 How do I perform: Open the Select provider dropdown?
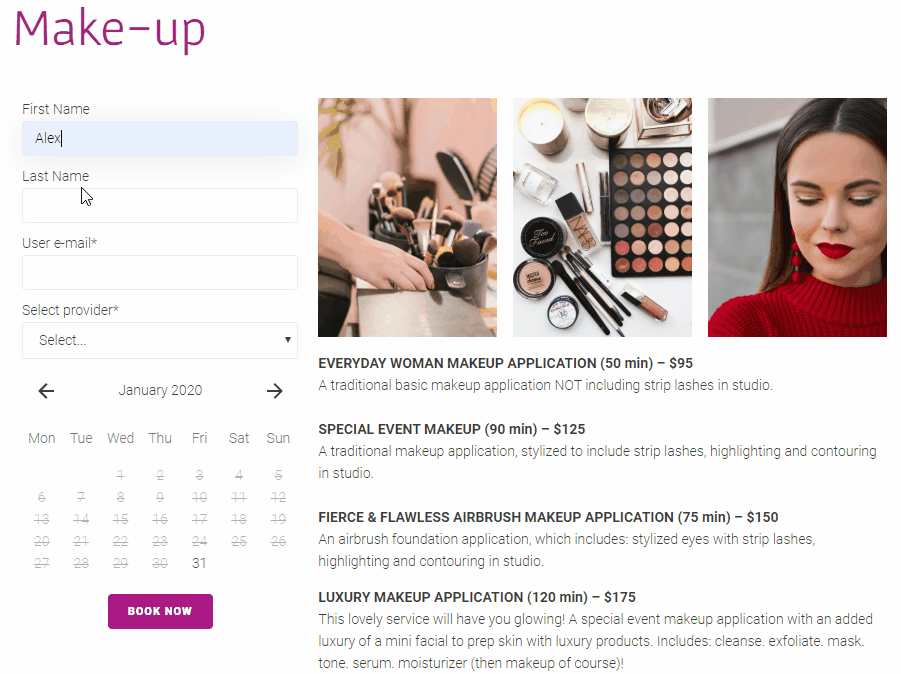pyautogui.click(x=160, y=340)
